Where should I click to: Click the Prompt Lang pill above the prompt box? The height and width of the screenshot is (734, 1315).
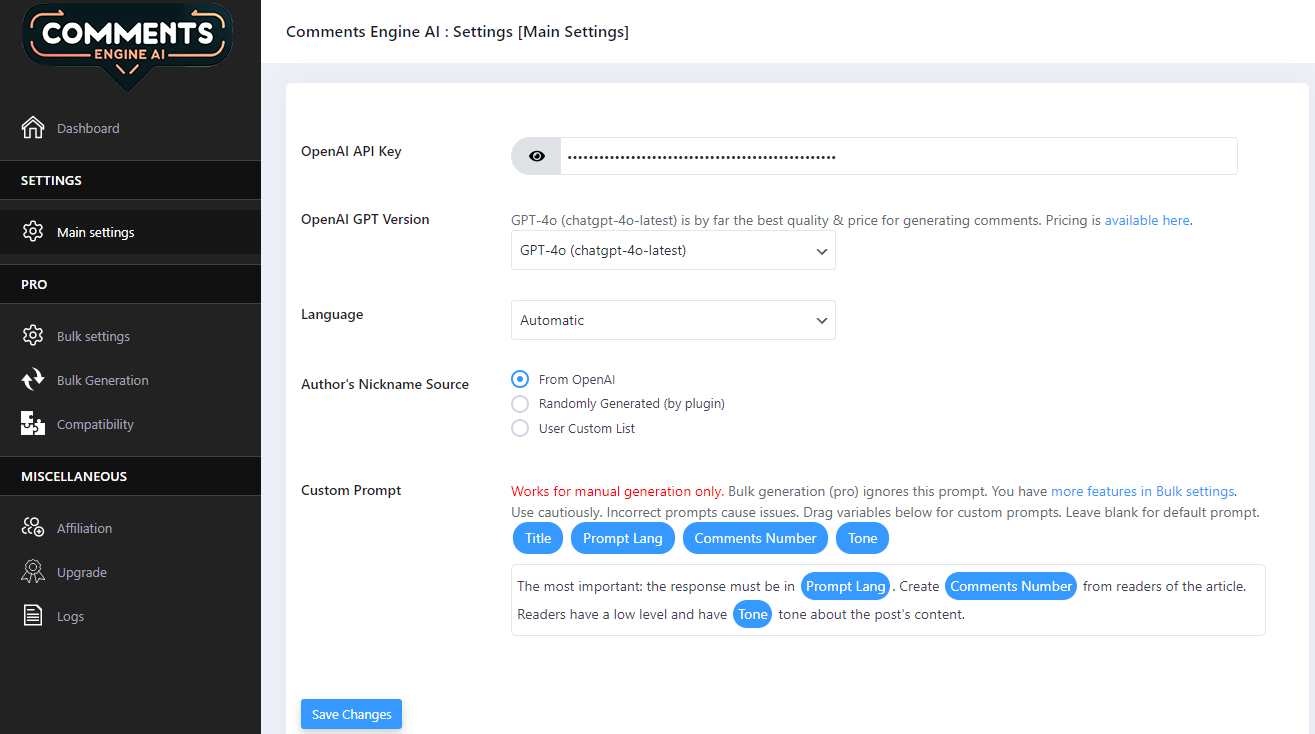623,538
